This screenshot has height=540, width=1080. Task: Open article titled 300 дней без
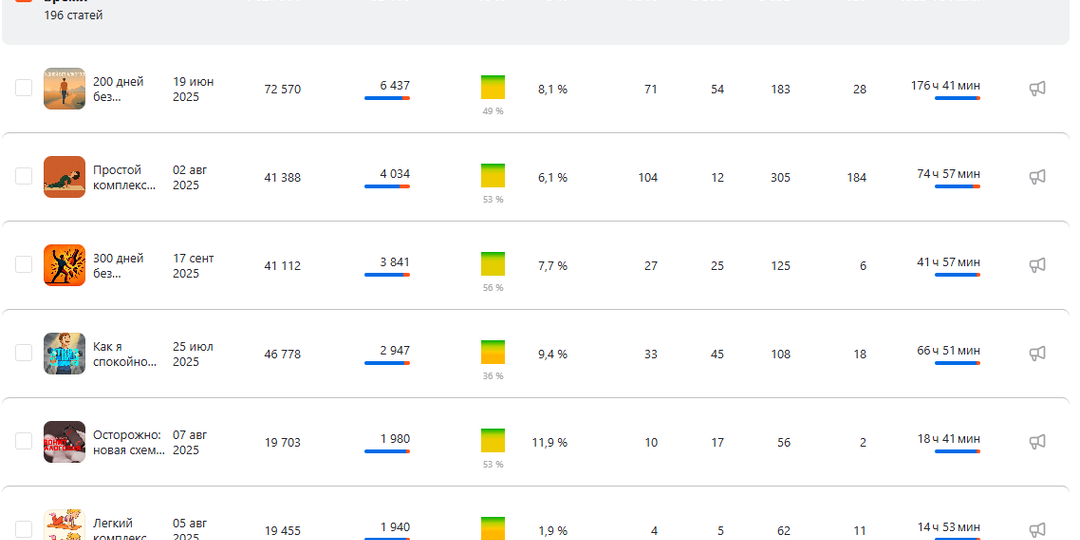[118, 266]
